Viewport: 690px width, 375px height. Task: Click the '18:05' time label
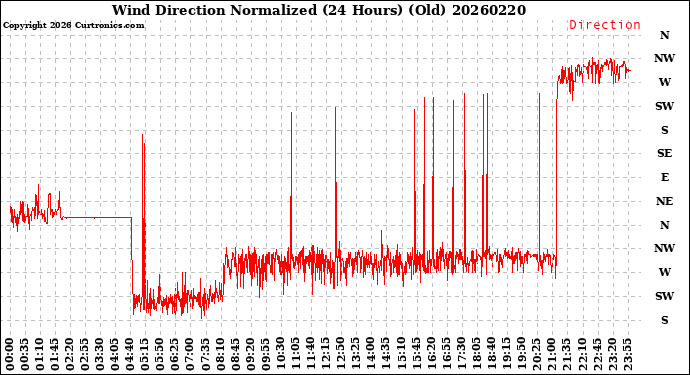(x=477, y=355)
